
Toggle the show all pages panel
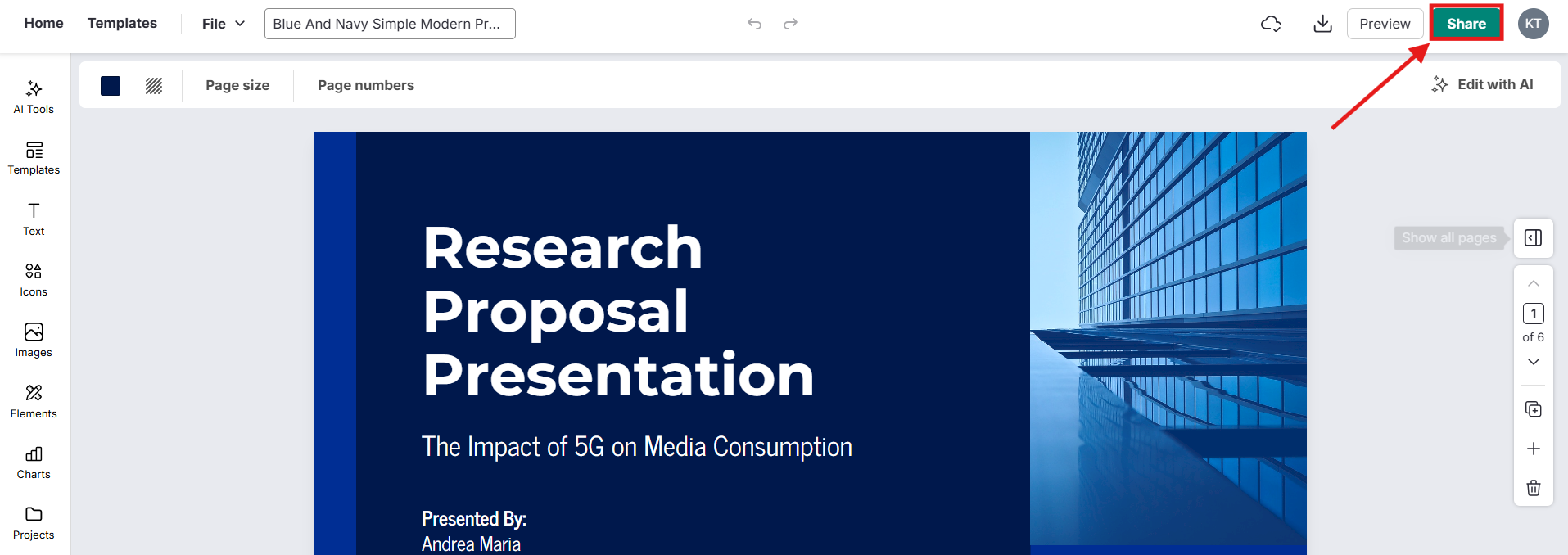(1534, 238)
